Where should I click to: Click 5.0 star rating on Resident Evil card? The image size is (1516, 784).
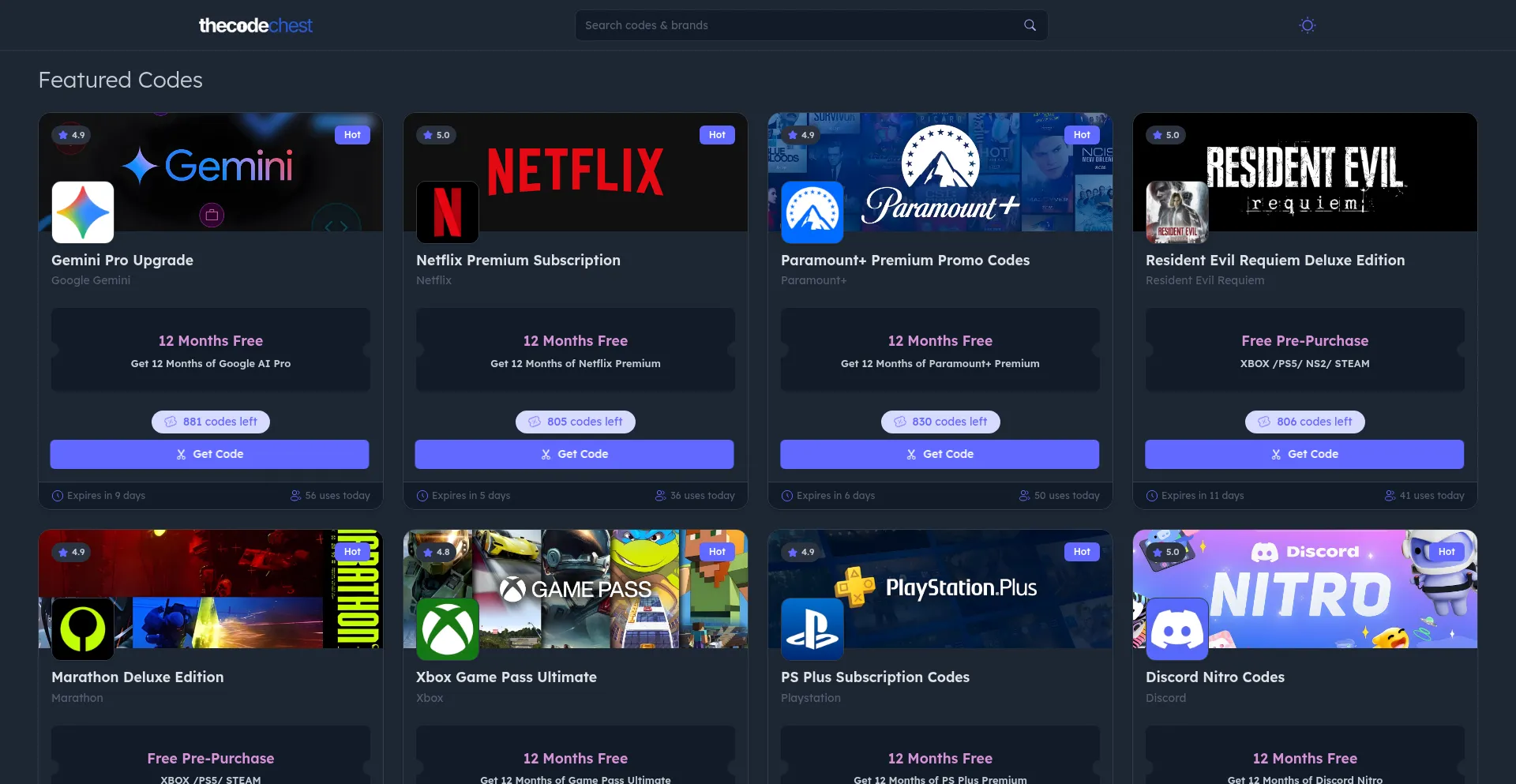(1165, 135)
